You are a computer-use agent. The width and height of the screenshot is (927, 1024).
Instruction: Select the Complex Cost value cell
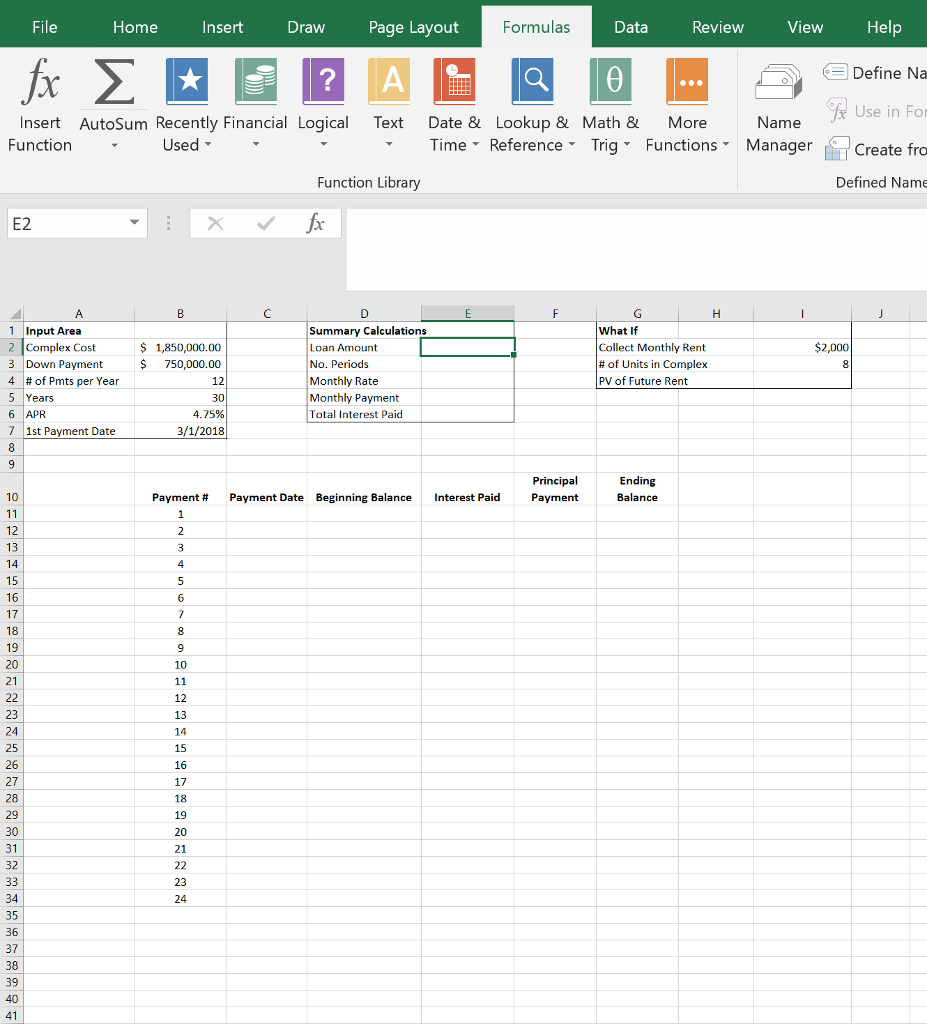180,347
